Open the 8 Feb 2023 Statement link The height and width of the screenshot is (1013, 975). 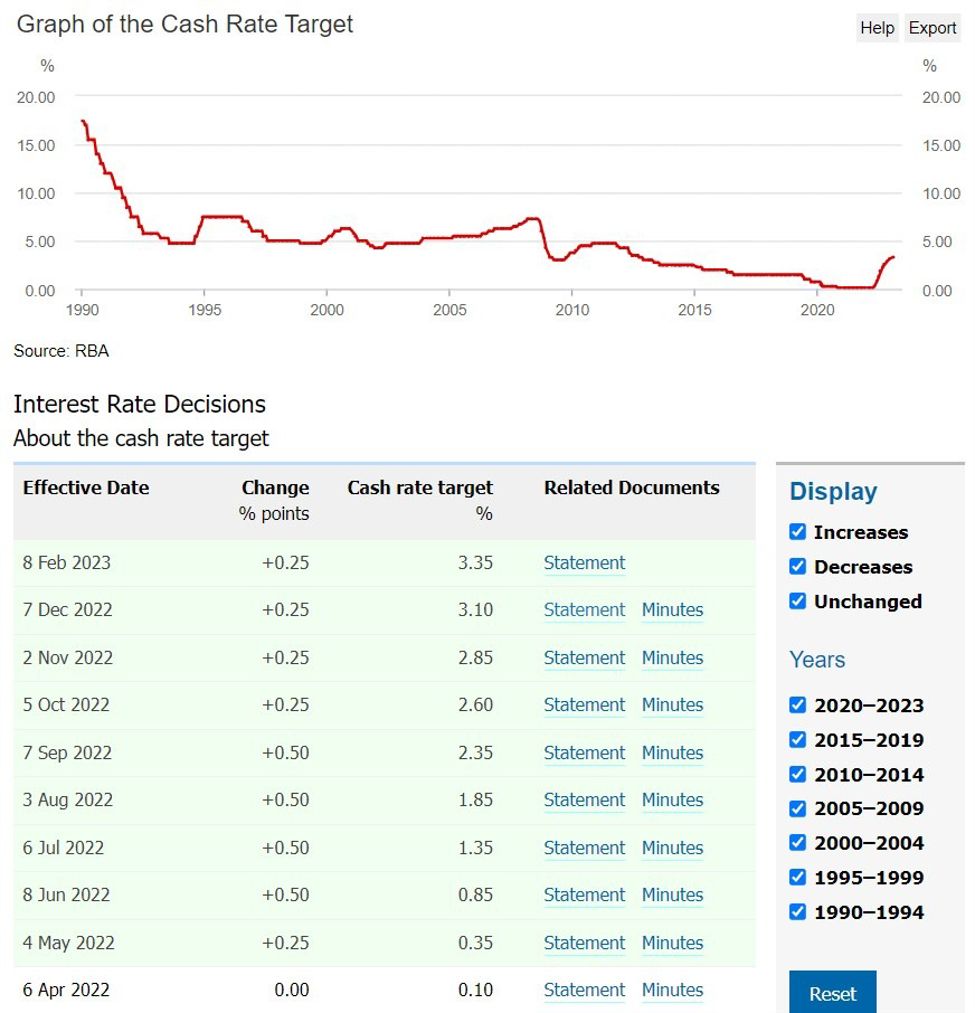[x=584, y=563]
